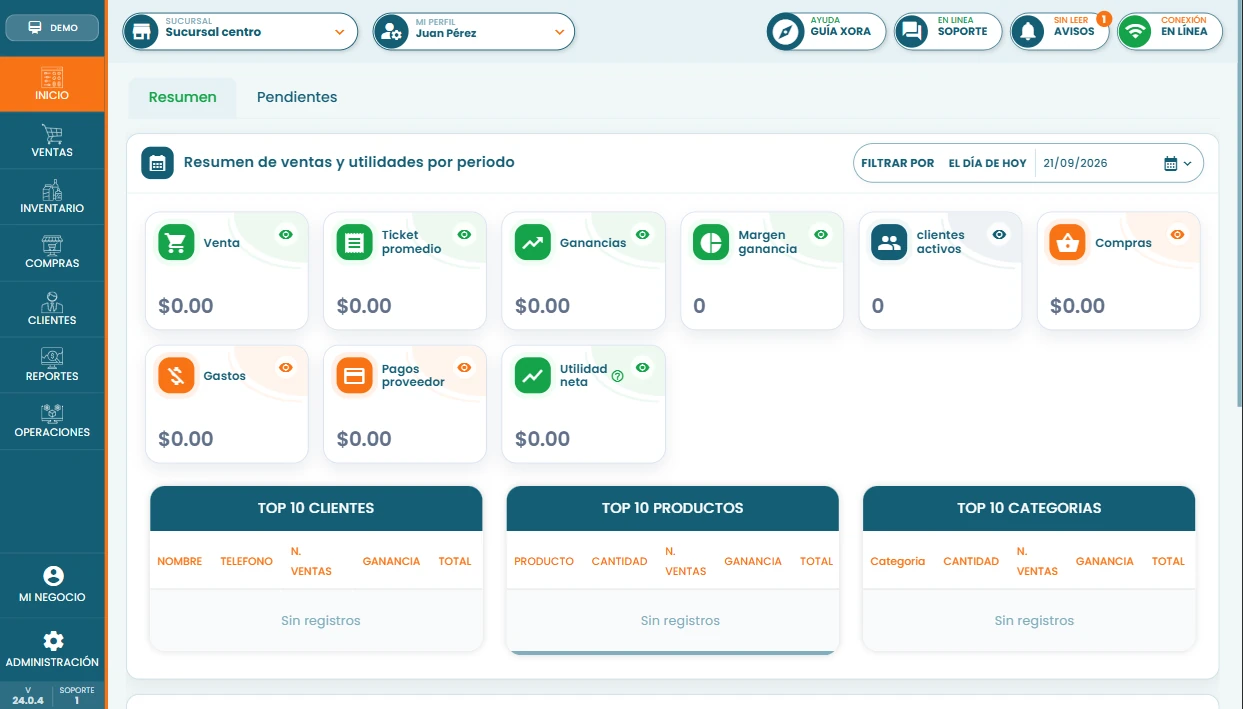
Task: Click the Top 10 Categorias header
Action: [x=1029, y=508]
